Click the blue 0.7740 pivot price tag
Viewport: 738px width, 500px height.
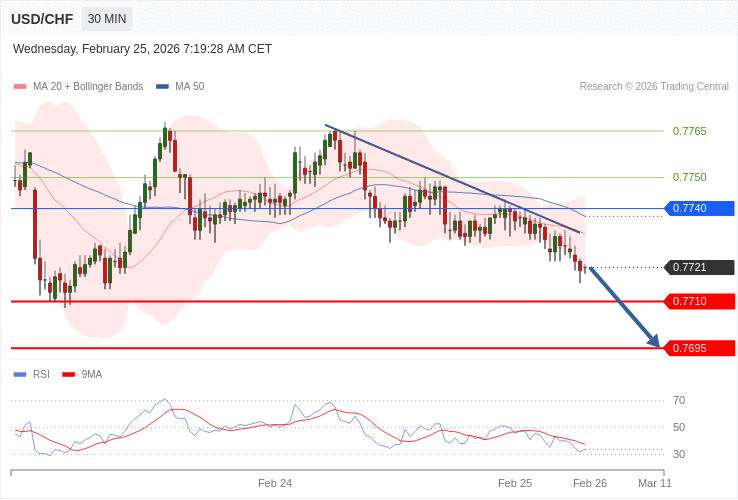pyautogui.click(x=699, y=209)
